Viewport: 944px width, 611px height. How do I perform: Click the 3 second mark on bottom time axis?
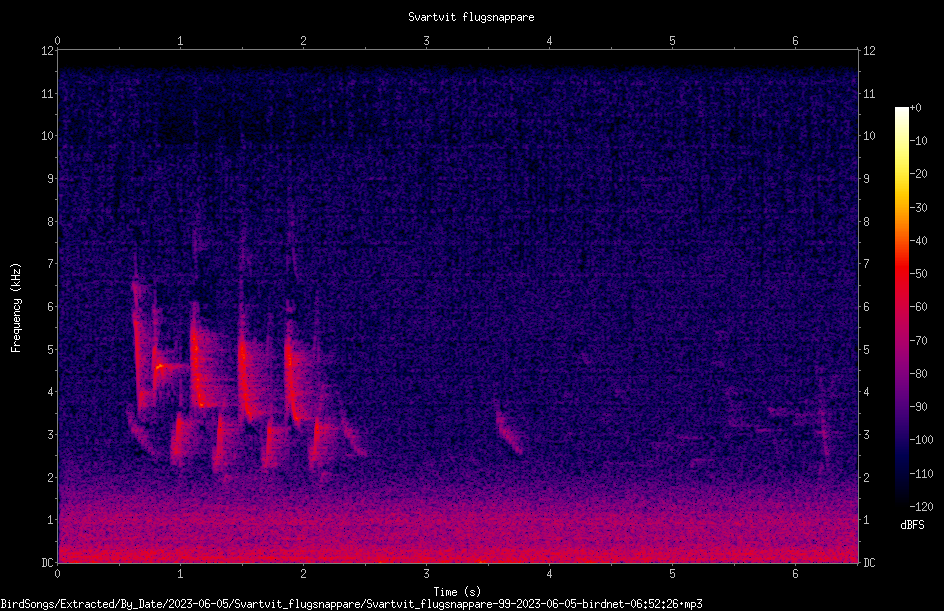tap(426, 574)
